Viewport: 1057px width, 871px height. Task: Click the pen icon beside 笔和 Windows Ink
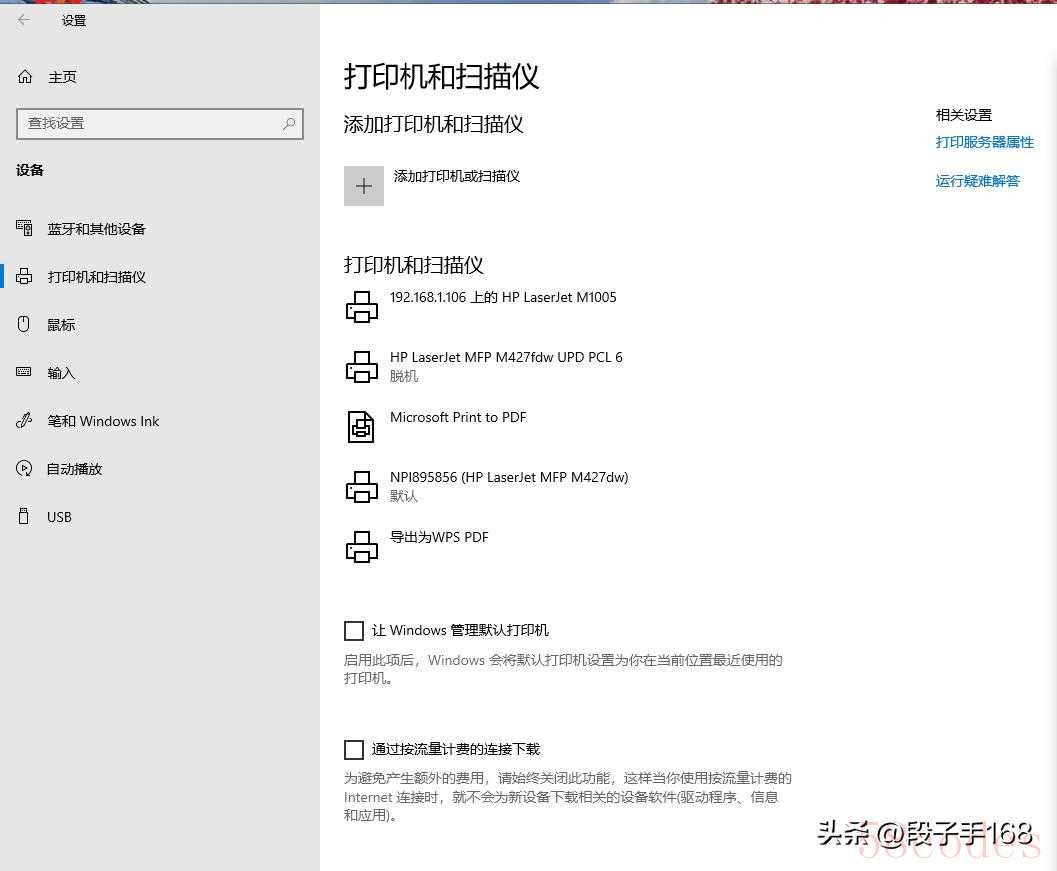24,421
